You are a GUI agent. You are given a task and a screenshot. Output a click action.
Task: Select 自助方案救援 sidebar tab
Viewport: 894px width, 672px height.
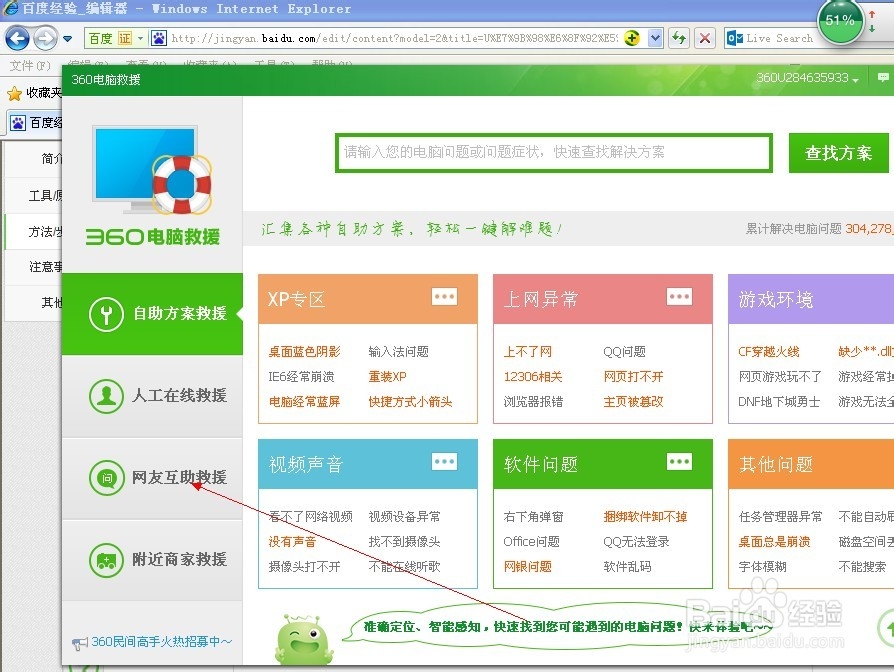point(152,314)
